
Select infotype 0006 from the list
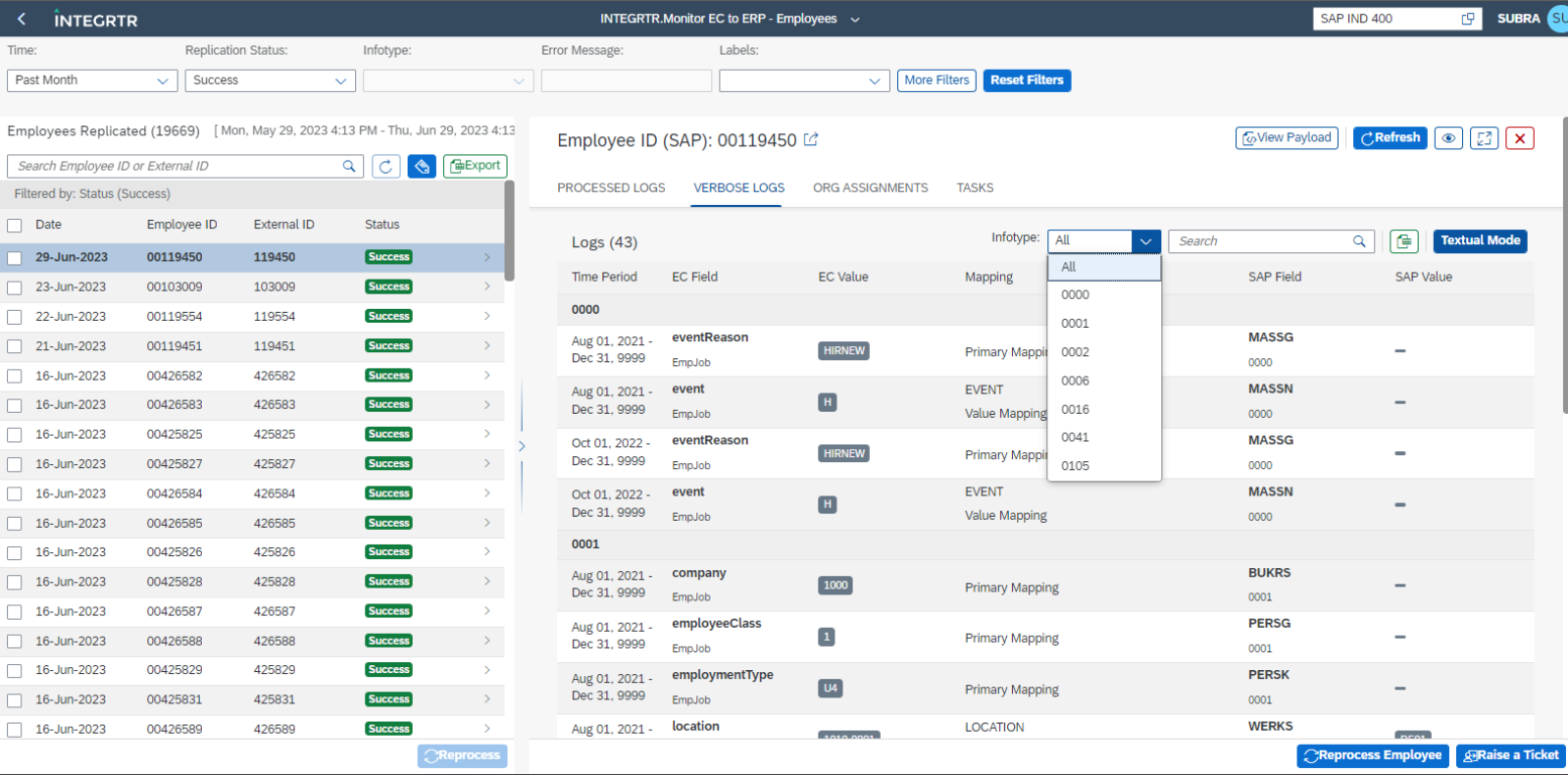[x=1104, y=381]
